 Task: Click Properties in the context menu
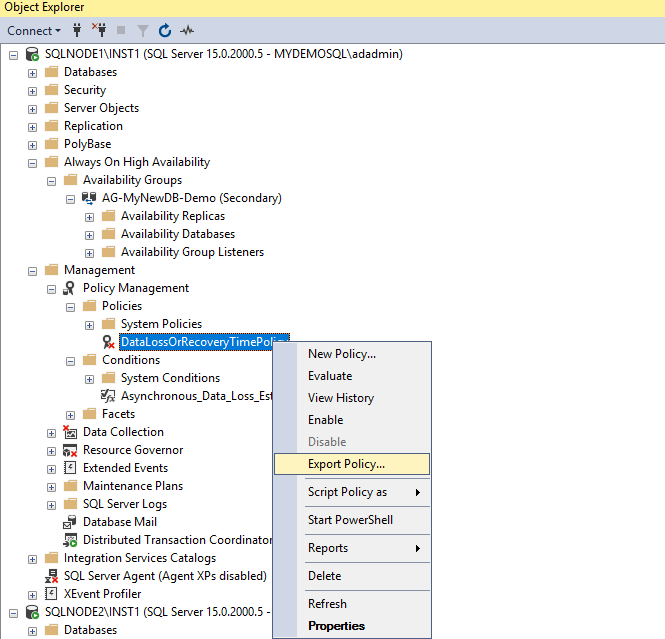tap(336, 626)
